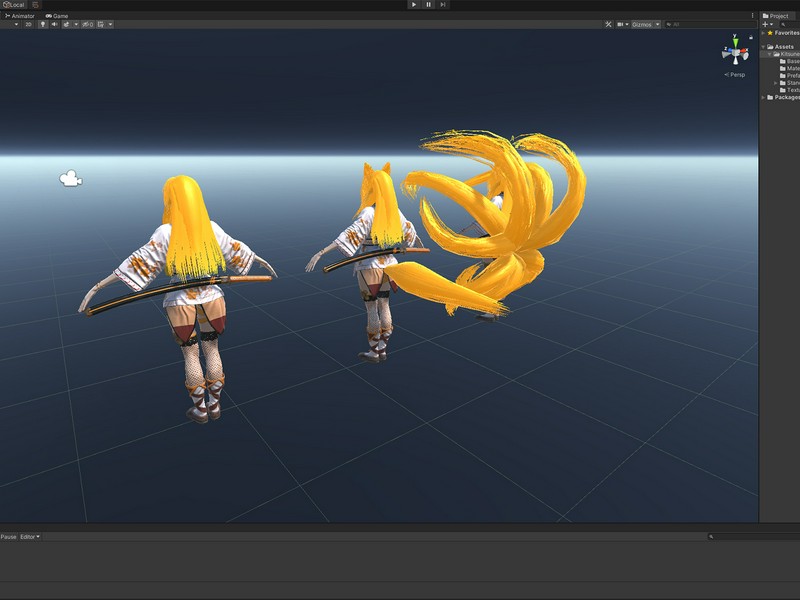The width and height of the screenshot is (800, 600).
Task: Open the Project add dropdown arrow
Action: click(771, 24)
